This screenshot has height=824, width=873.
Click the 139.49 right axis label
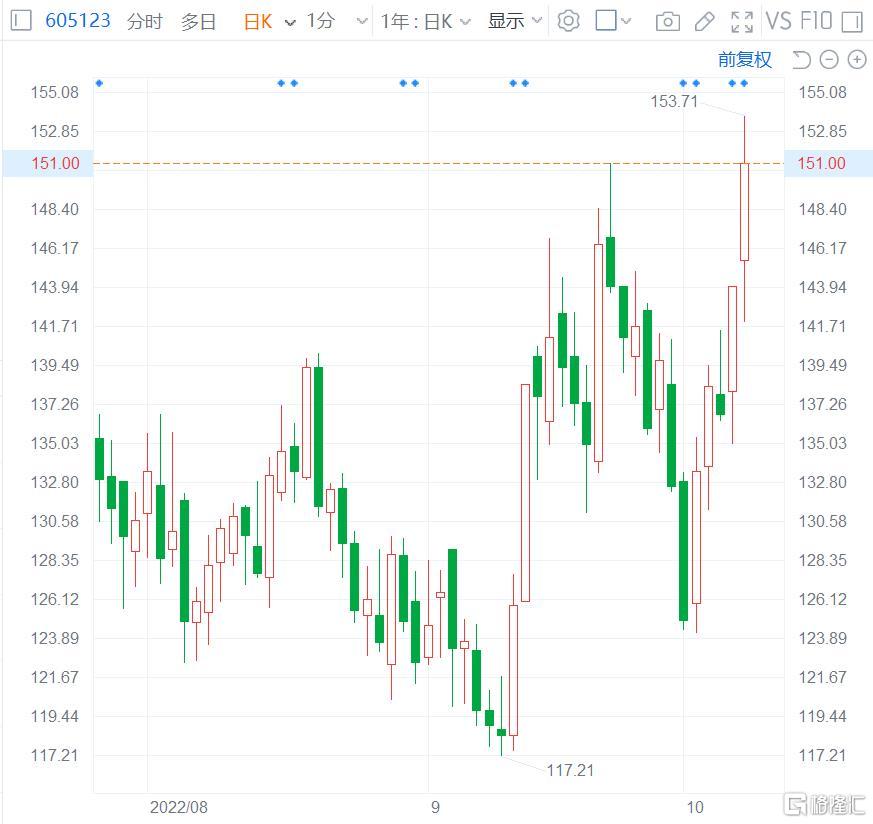(x=822, y=365)
